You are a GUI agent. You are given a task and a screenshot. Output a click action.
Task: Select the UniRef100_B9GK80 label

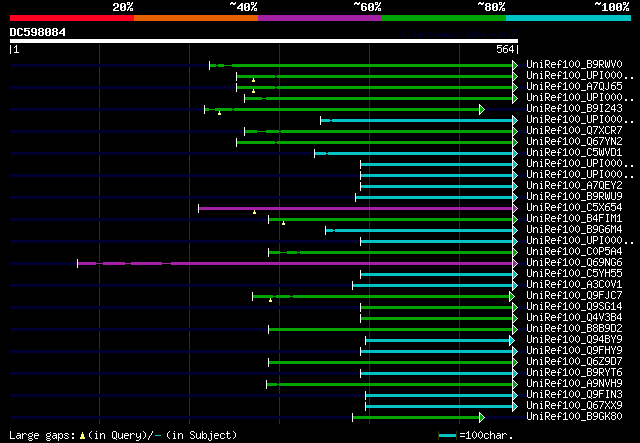pyautogui.click(x=574, y=417)
